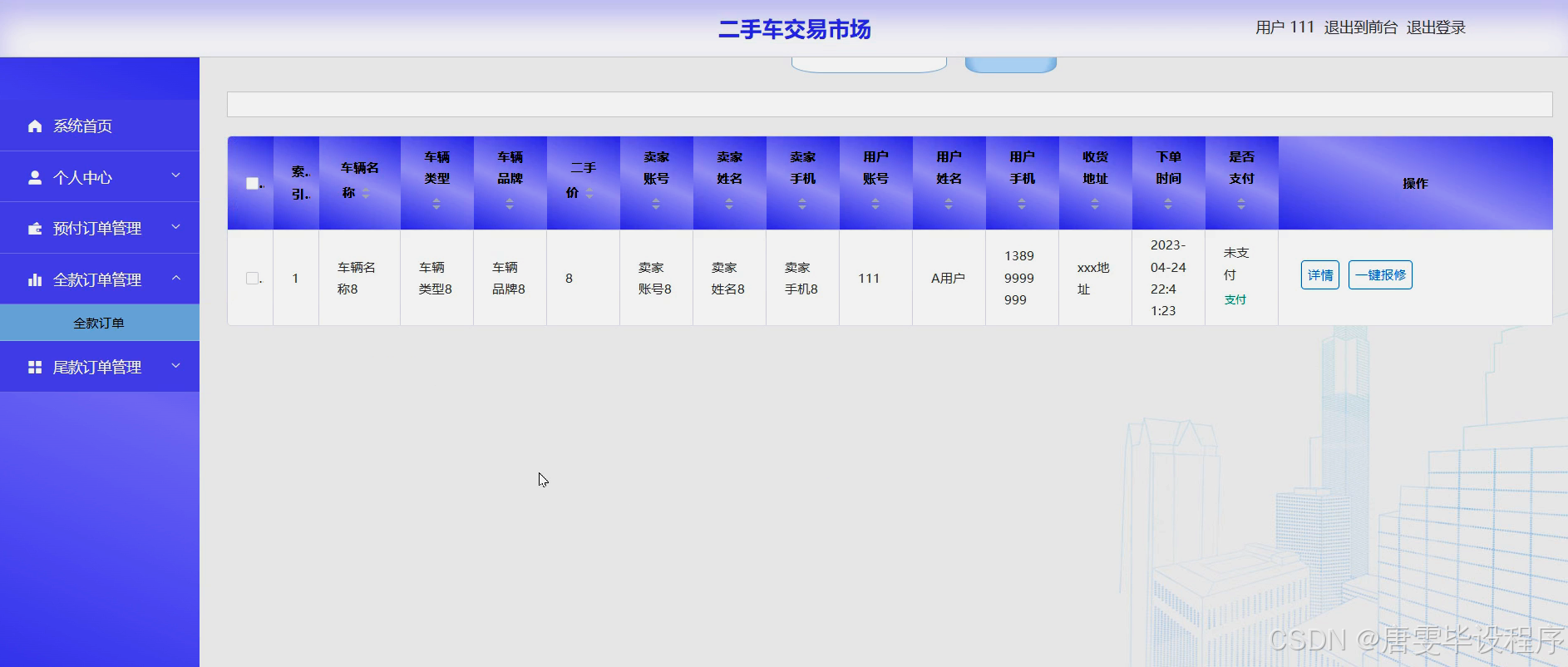Click the 车辆名称8 cell
1568x667 pixels.
(359, 278)
